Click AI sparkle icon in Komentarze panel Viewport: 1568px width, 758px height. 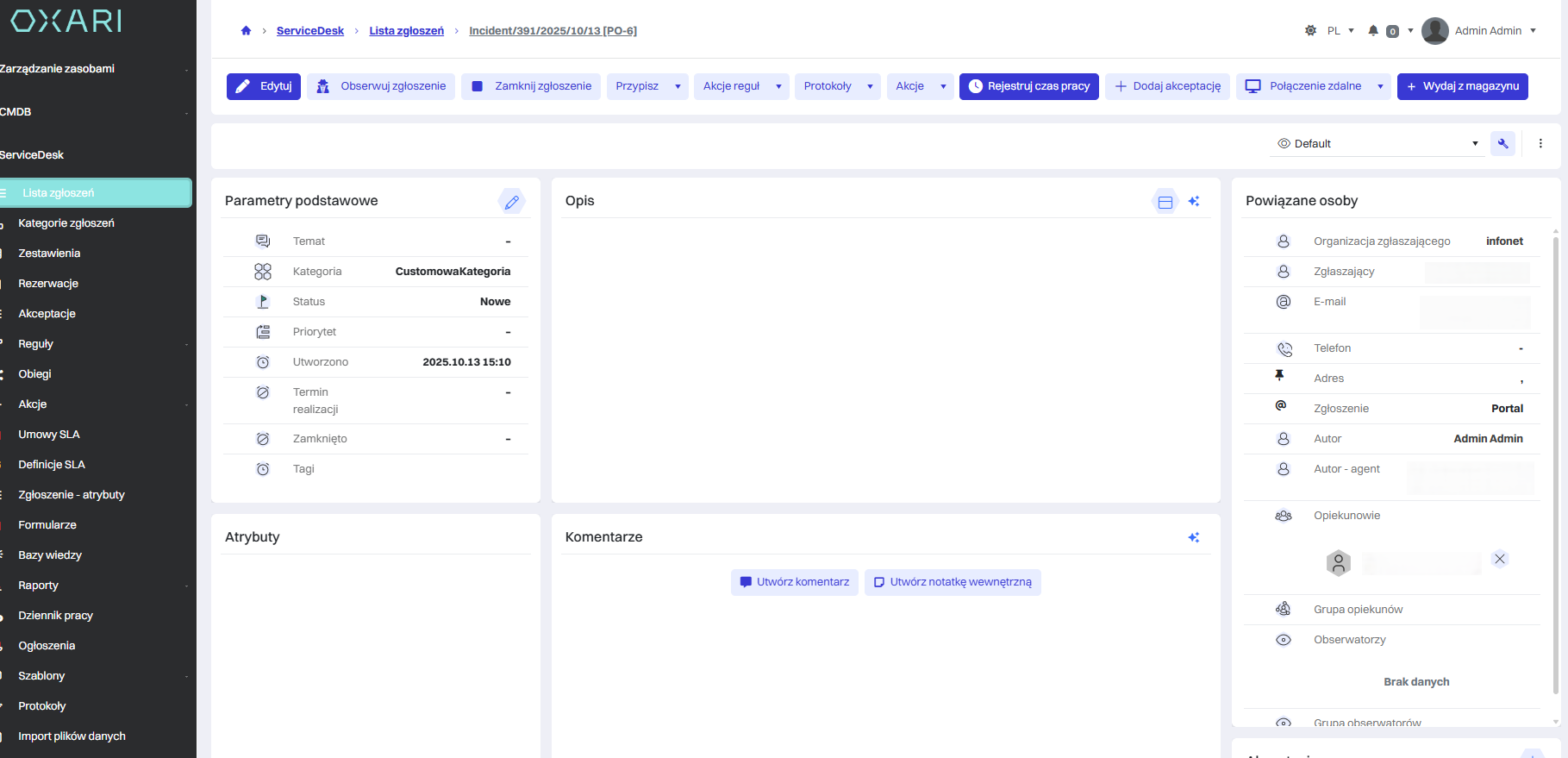(1194, 537)
